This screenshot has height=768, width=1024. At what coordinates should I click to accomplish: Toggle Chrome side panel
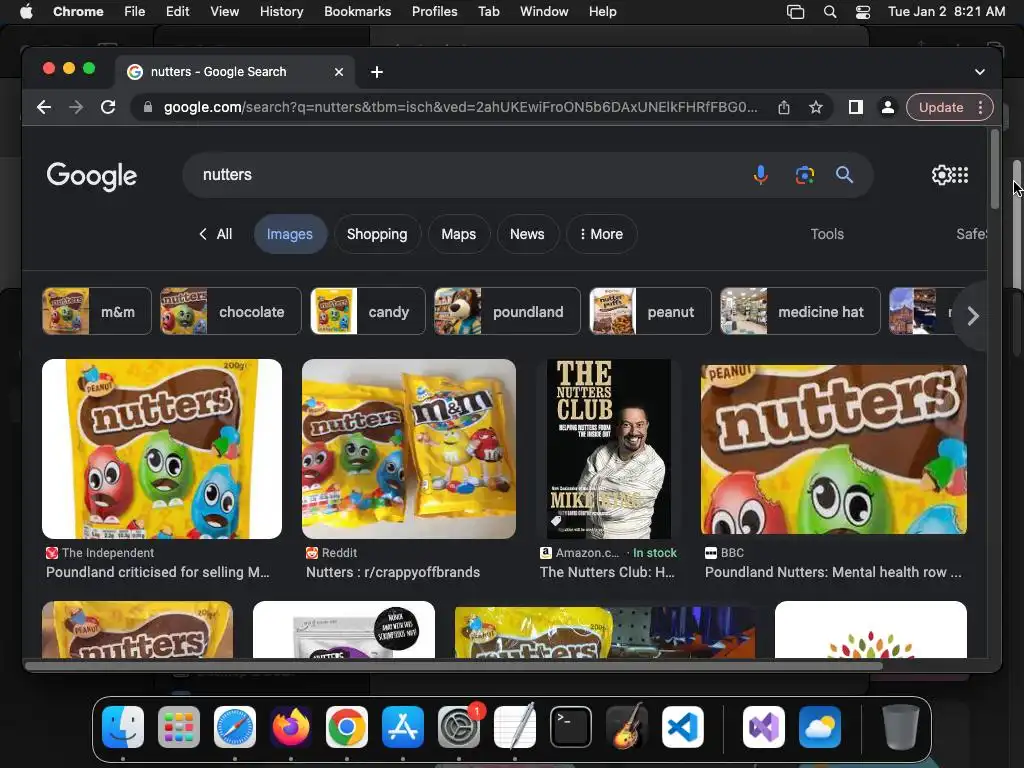click(856, 107)
